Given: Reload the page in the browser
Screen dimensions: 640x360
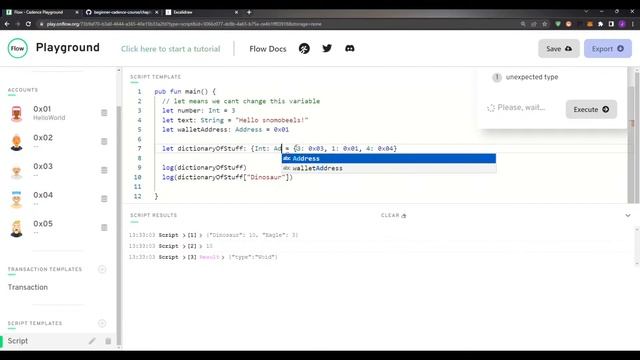Looking at the screenshot, I should [28, 24].
